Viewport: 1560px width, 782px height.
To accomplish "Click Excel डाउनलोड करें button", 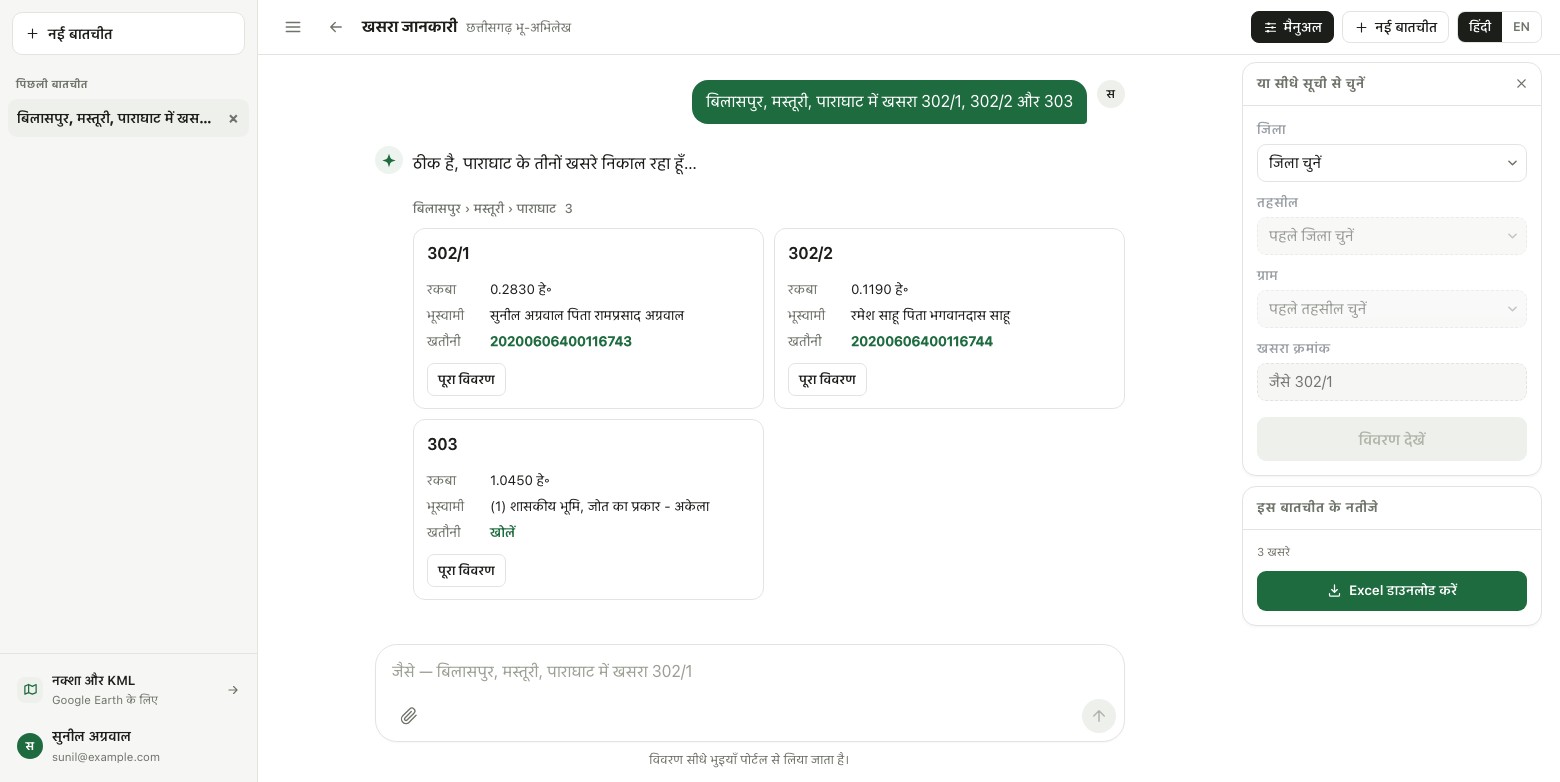I will click(1391, 591).
